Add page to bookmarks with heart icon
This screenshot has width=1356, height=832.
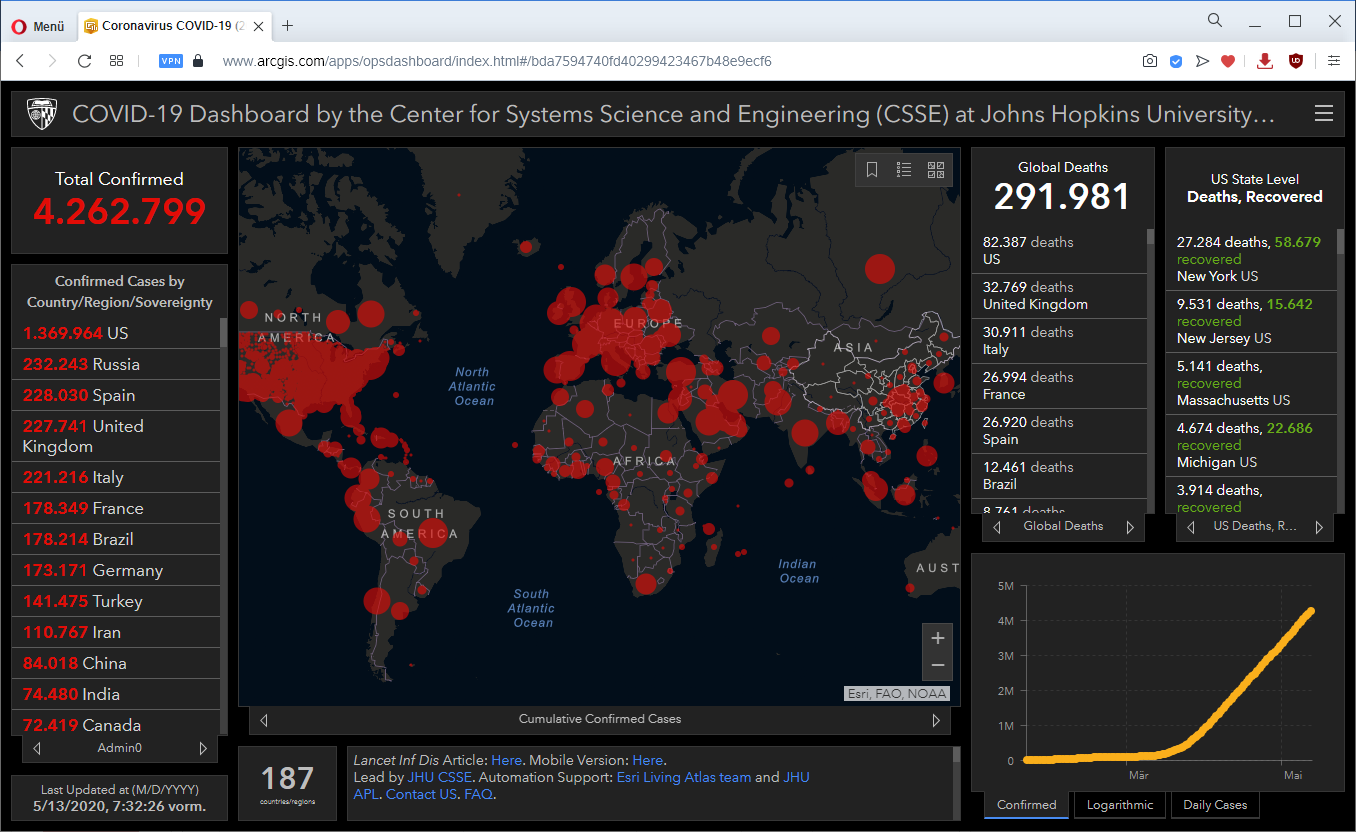(x=1228, y=61)
